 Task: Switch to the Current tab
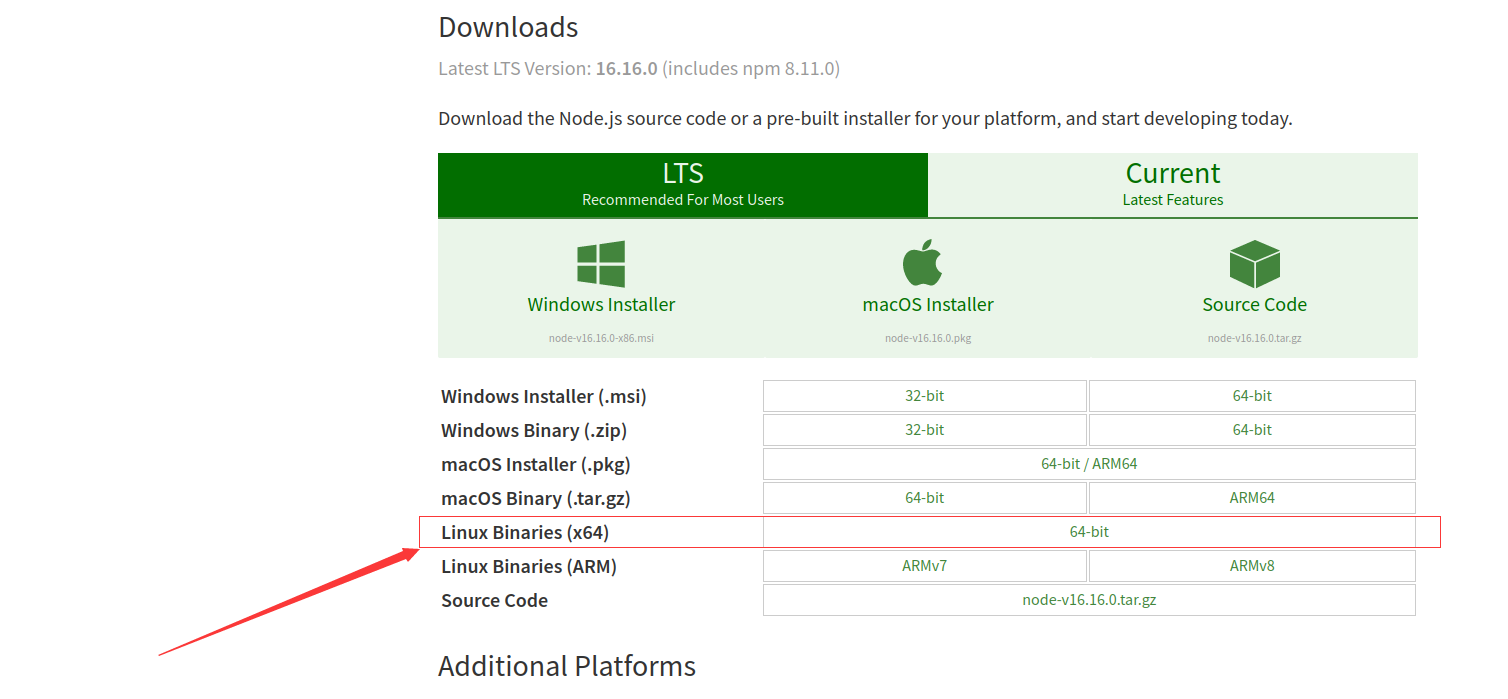pyautogui.click(x=1173, y=185)
